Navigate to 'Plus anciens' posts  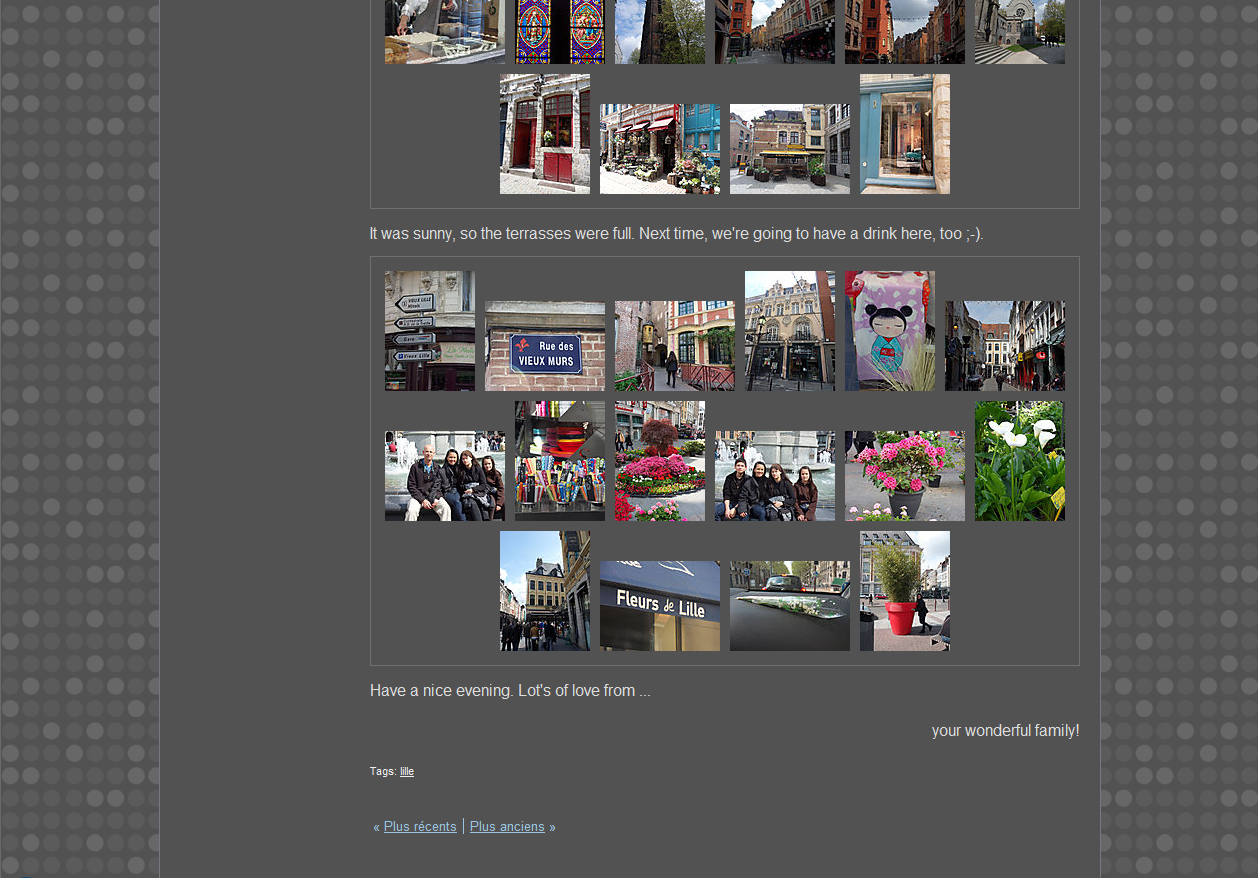point(507,827)
